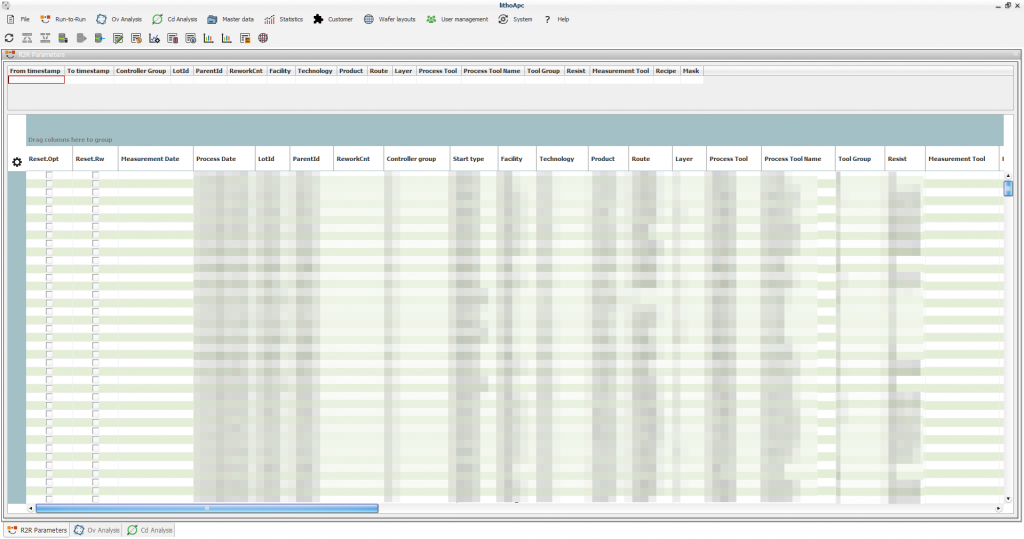The width and height of the screenshot is (1024, 539).
Task: Click the table icon with orange clock
Action: click(136, 39)
